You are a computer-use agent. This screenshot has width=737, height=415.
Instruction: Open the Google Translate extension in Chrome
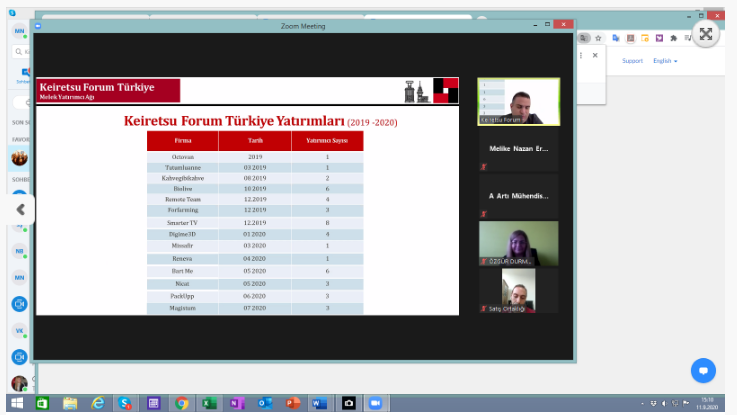coord(616,38)
